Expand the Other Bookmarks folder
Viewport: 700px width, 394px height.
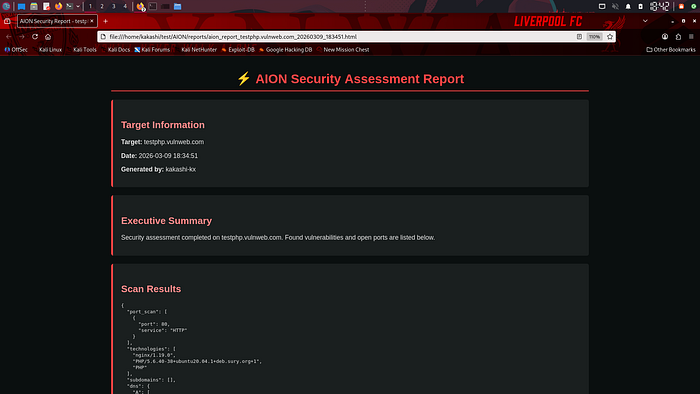click(x=671, y=50)
